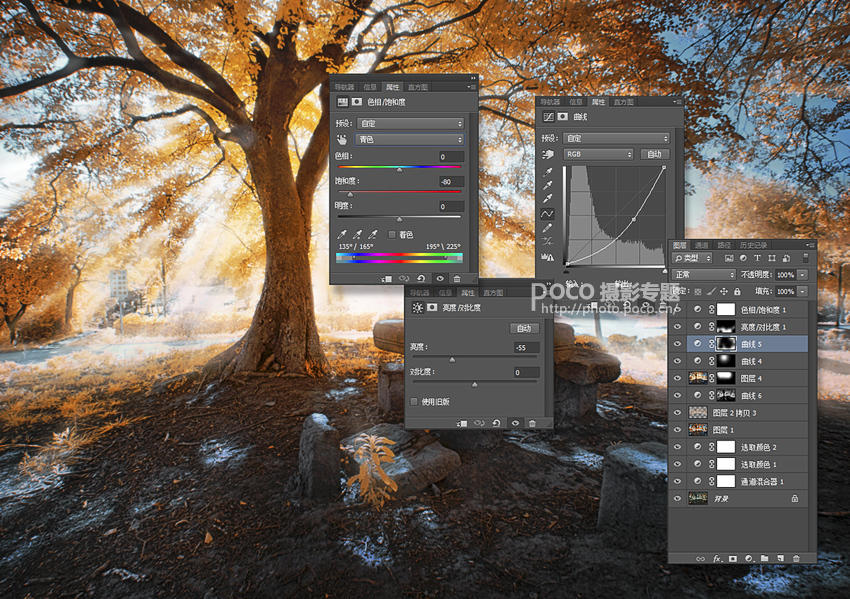Click the saturation 饱和度 slider handle
The image size is (850, 599).
tap(350, 194)
